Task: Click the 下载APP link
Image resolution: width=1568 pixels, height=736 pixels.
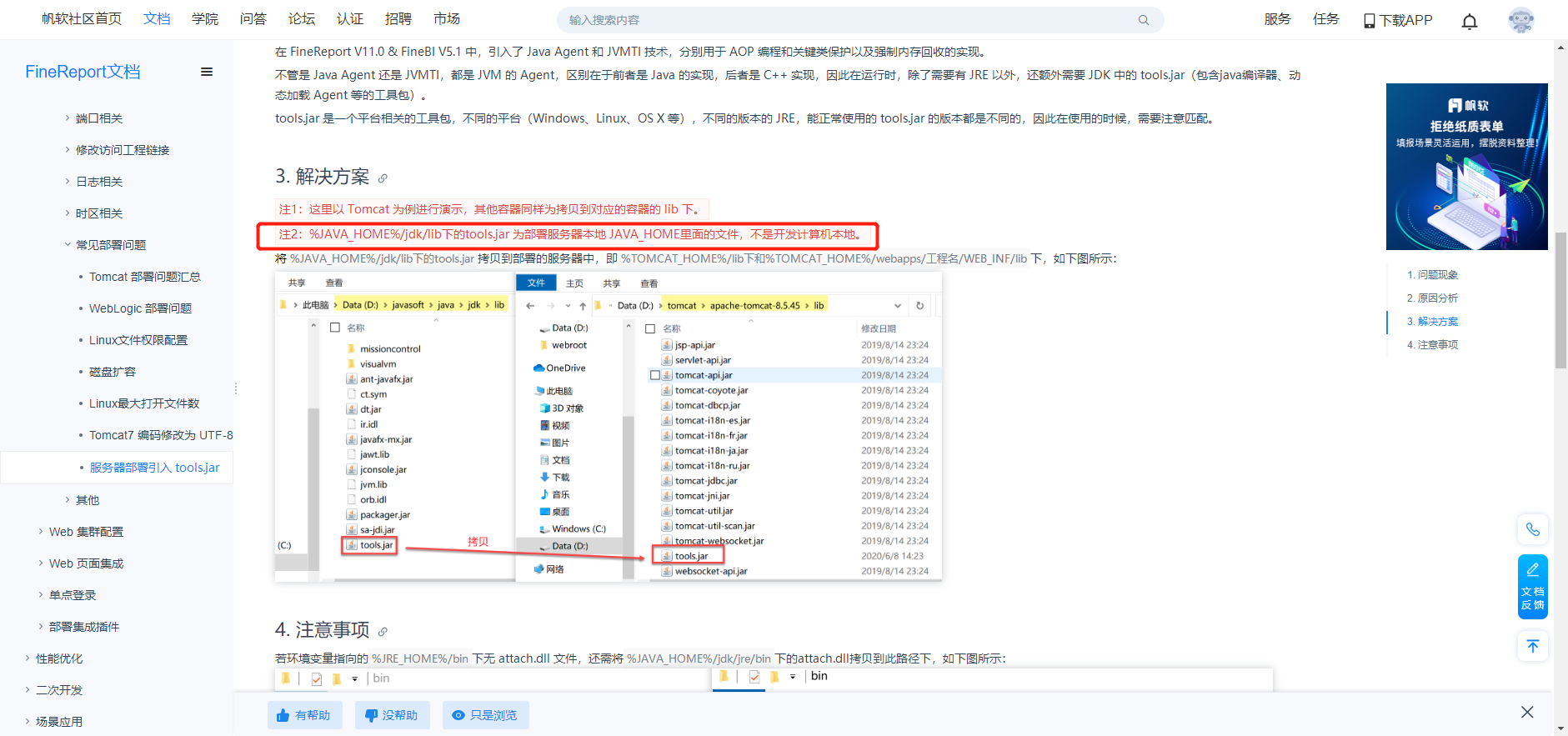Action: [1405, 20]
